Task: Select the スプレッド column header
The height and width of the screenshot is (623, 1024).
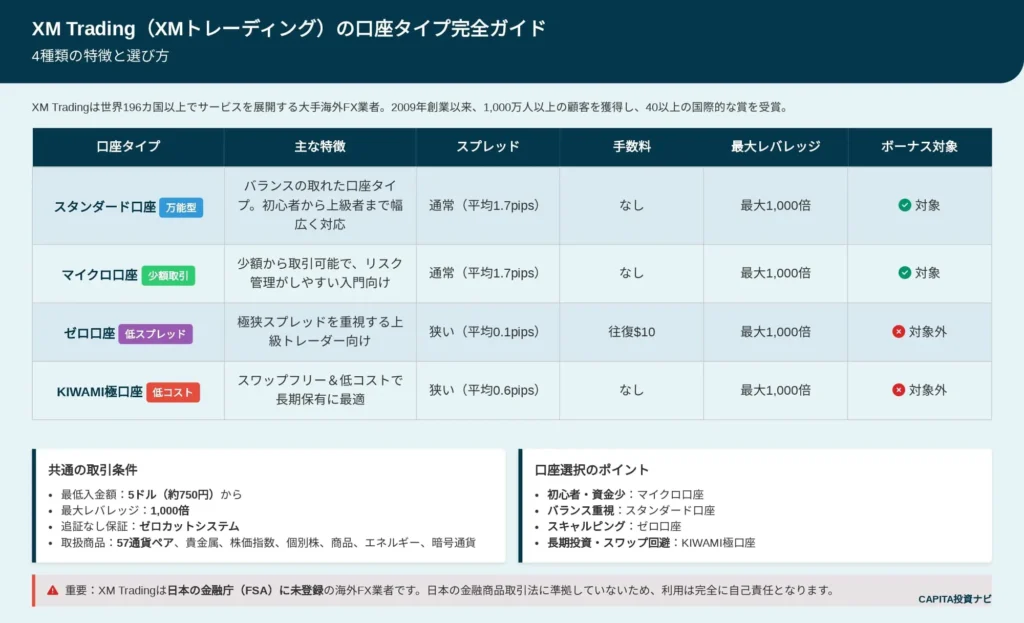Action: click(x=488, y=146)
